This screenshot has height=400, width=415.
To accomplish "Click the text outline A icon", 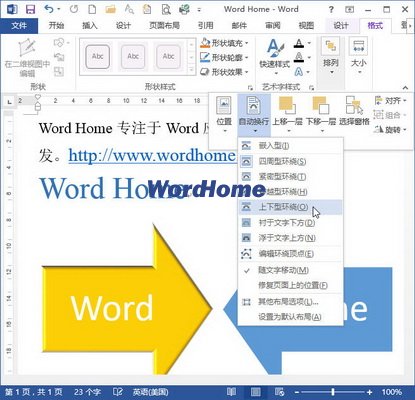I will click(x=299, y=57).
